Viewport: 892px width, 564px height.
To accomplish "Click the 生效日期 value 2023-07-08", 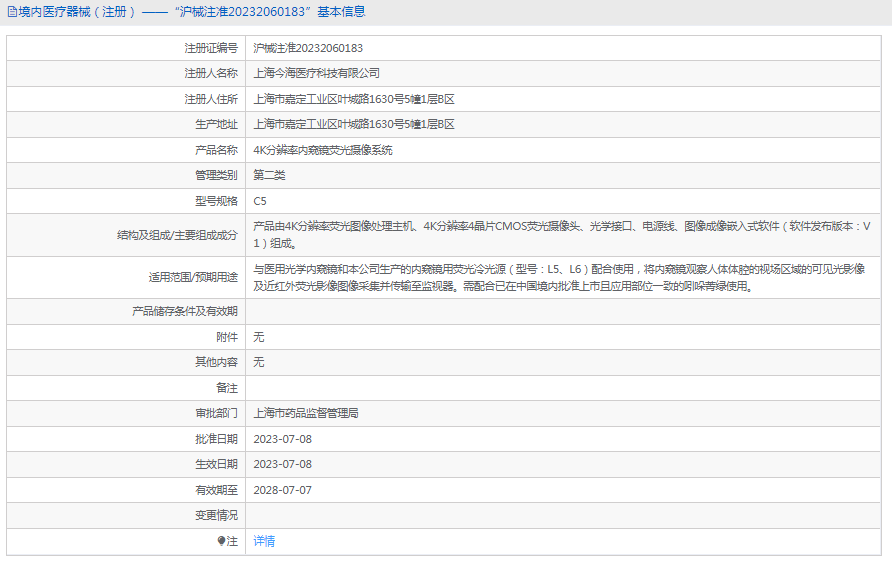I will (282, 464).
